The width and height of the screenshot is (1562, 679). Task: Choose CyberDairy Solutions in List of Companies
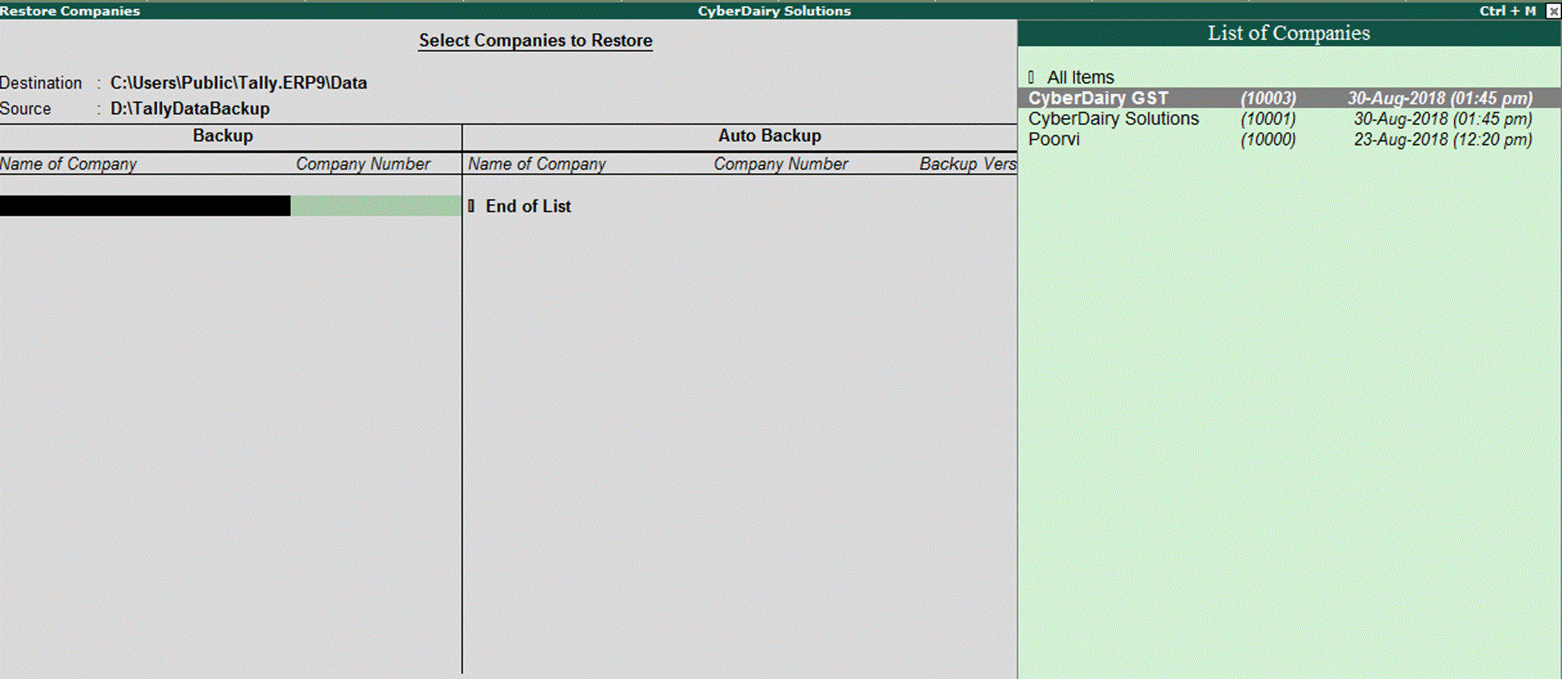[1113, 119]
